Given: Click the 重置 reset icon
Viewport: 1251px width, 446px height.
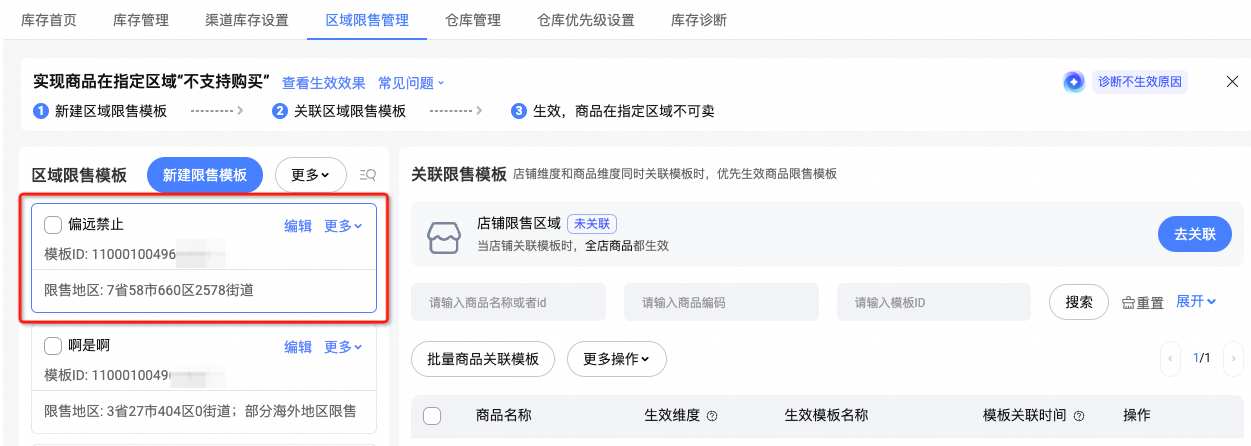Looking at the screenshot, I should click(1129, 302).
